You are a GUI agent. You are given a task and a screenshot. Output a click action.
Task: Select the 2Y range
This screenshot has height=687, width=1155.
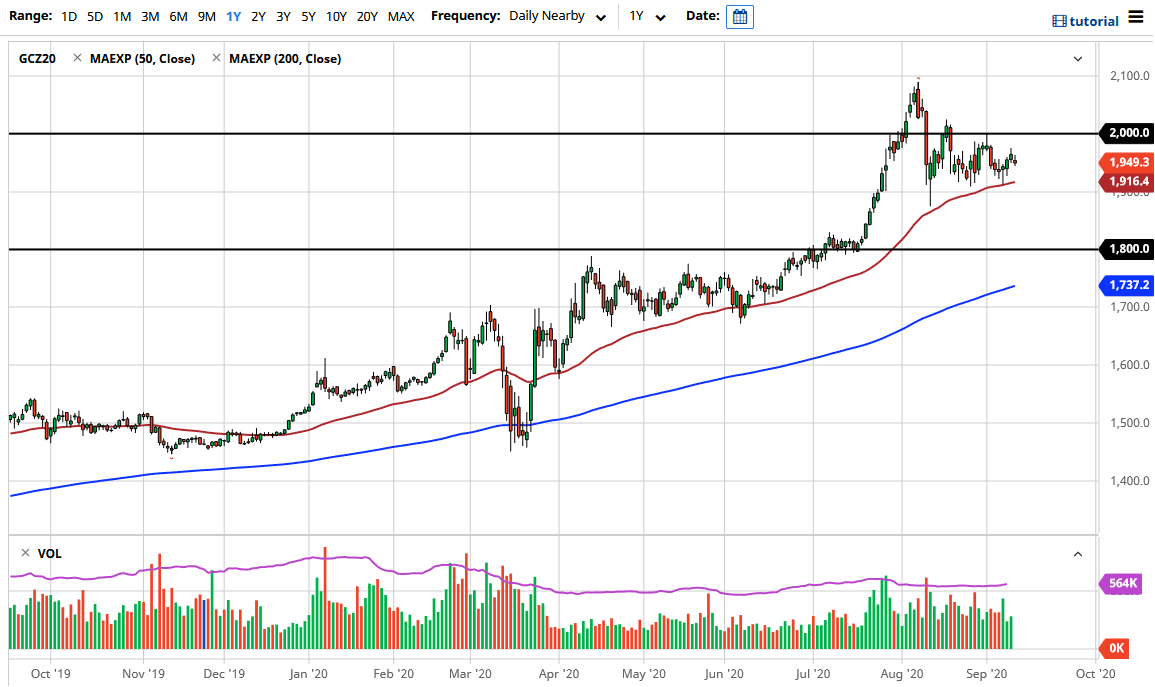pyautogui.click(x=259, y=16)
